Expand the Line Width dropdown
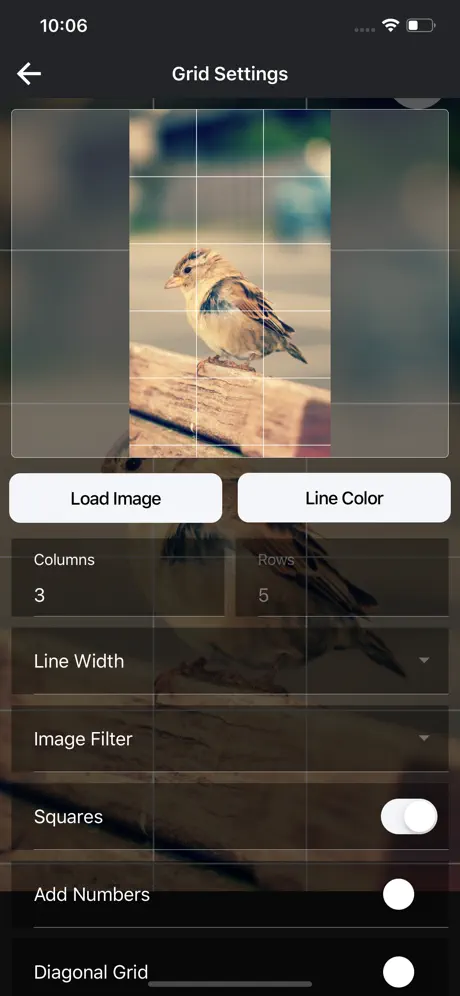The image size is (460, 996). [230, 661]
